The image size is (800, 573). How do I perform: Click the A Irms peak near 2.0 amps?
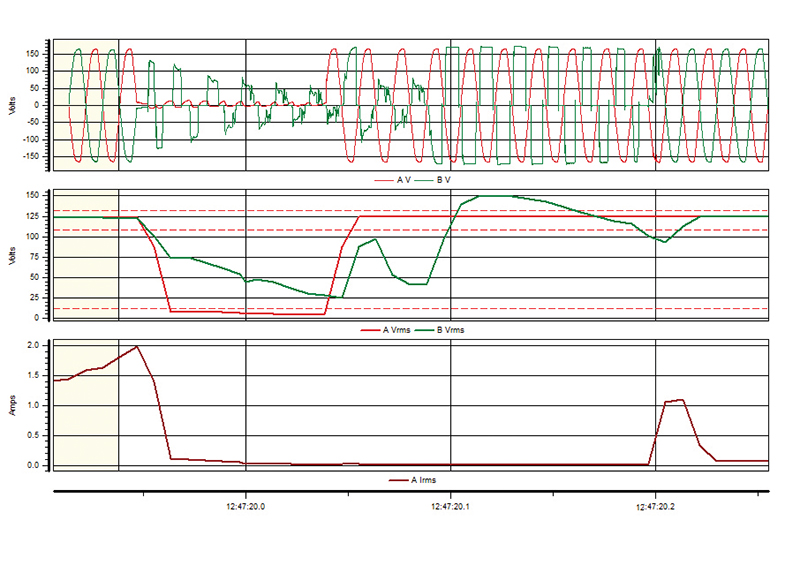coord(137,346)
